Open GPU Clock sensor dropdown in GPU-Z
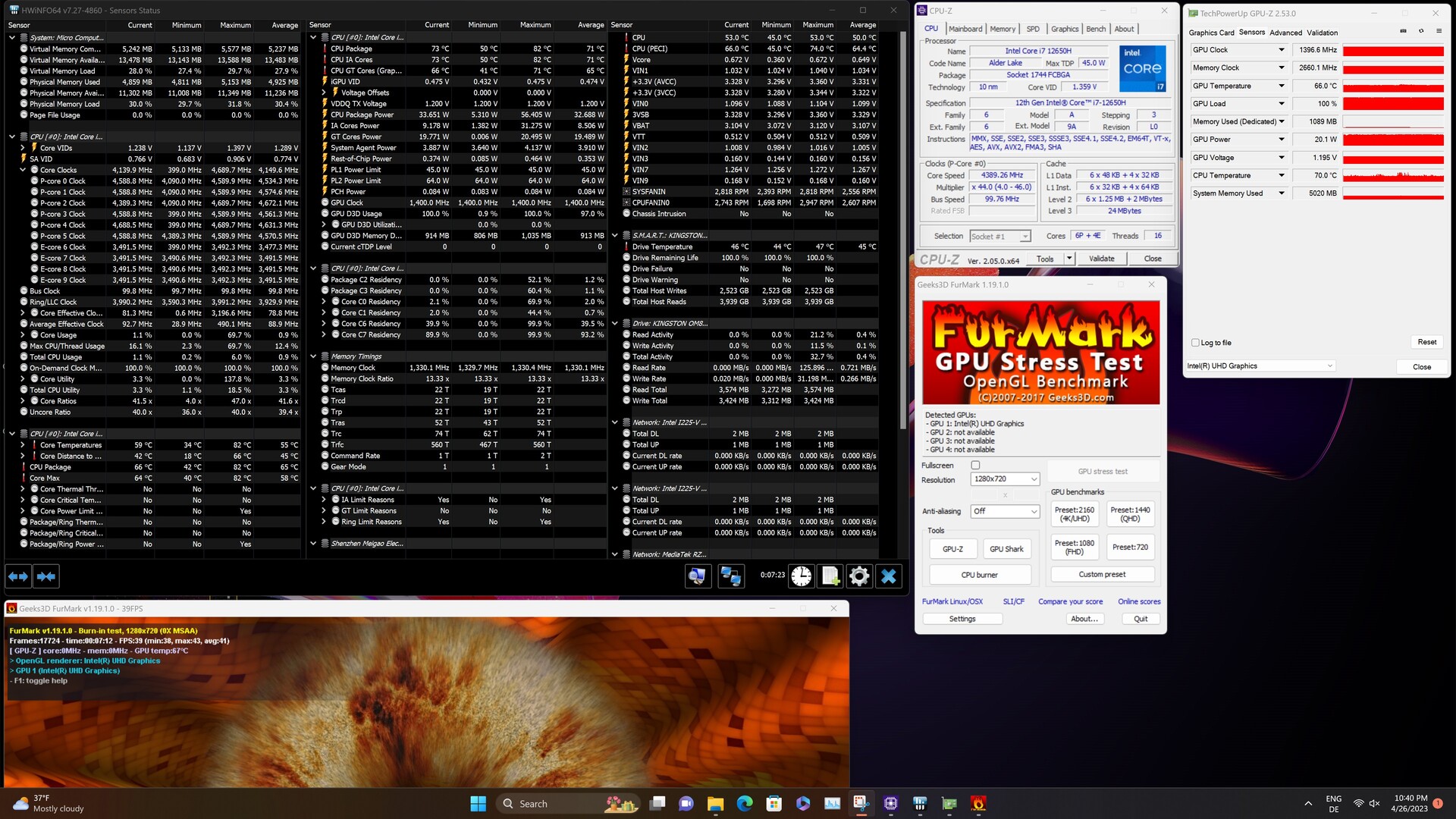The height and width of the screenshot is (819, 1456). click(x=1282, y=50)
